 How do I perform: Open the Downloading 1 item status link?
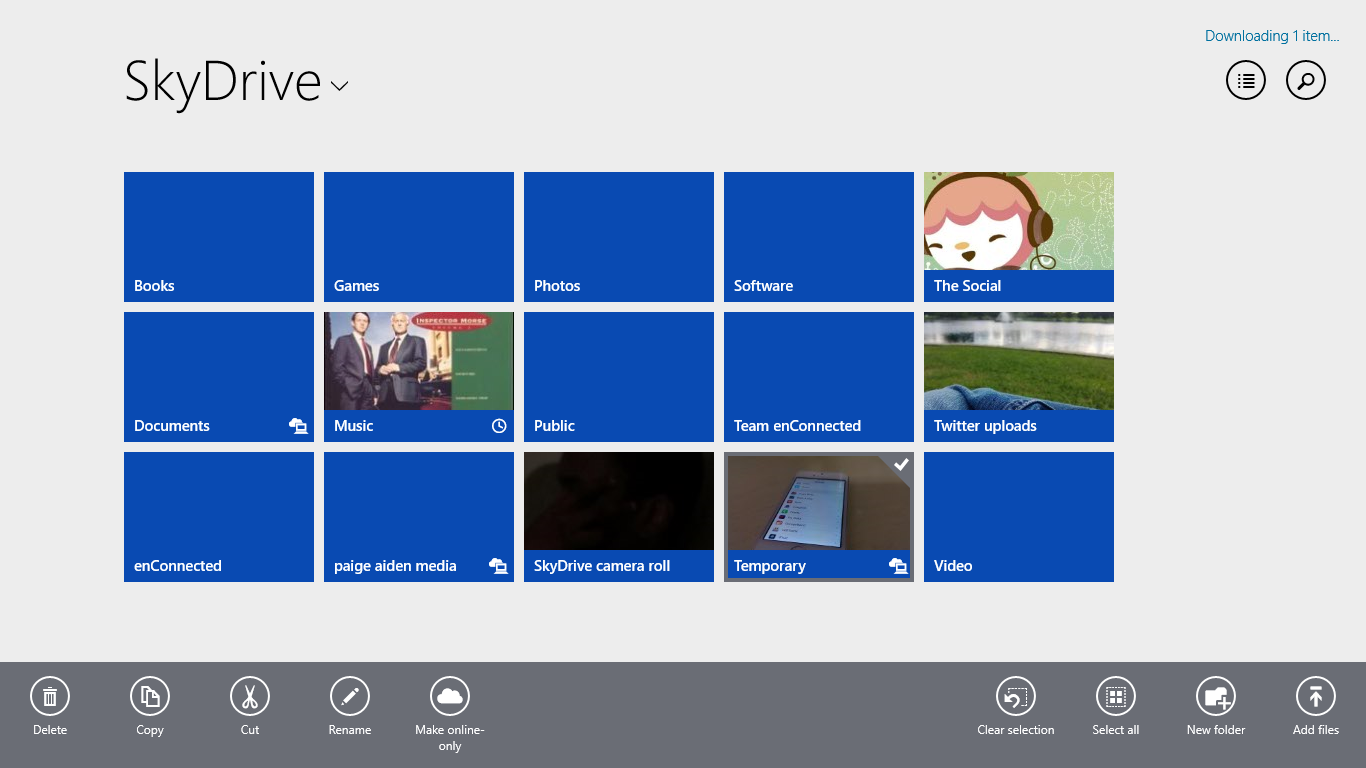[1272, 36]
